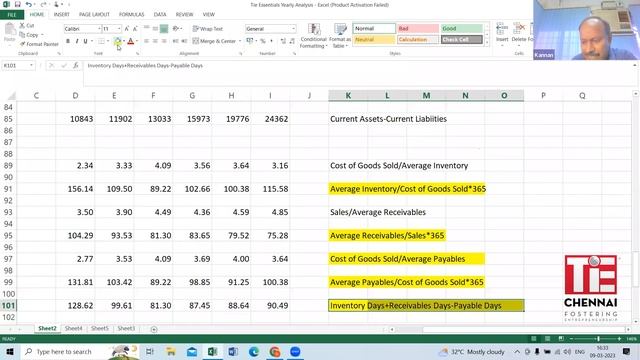Switch to the INSERT ribbon tab
640x360 pixels.
click(62, 14)
